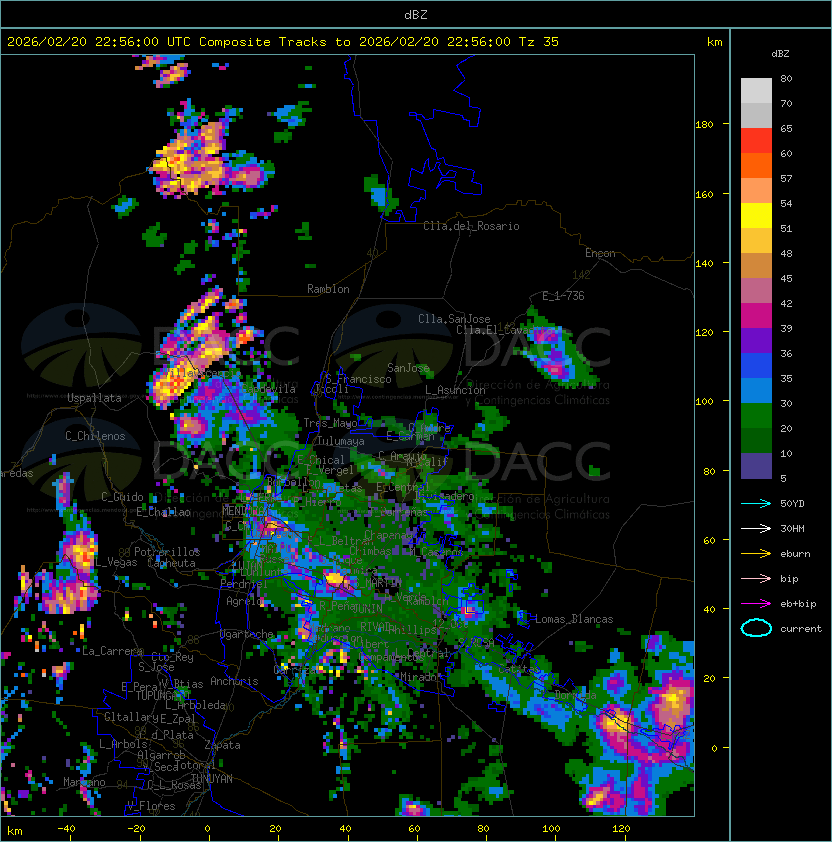Click the 'V_Flores' map label
This screenshot has height=842, width=832.
tap(151, 806)
